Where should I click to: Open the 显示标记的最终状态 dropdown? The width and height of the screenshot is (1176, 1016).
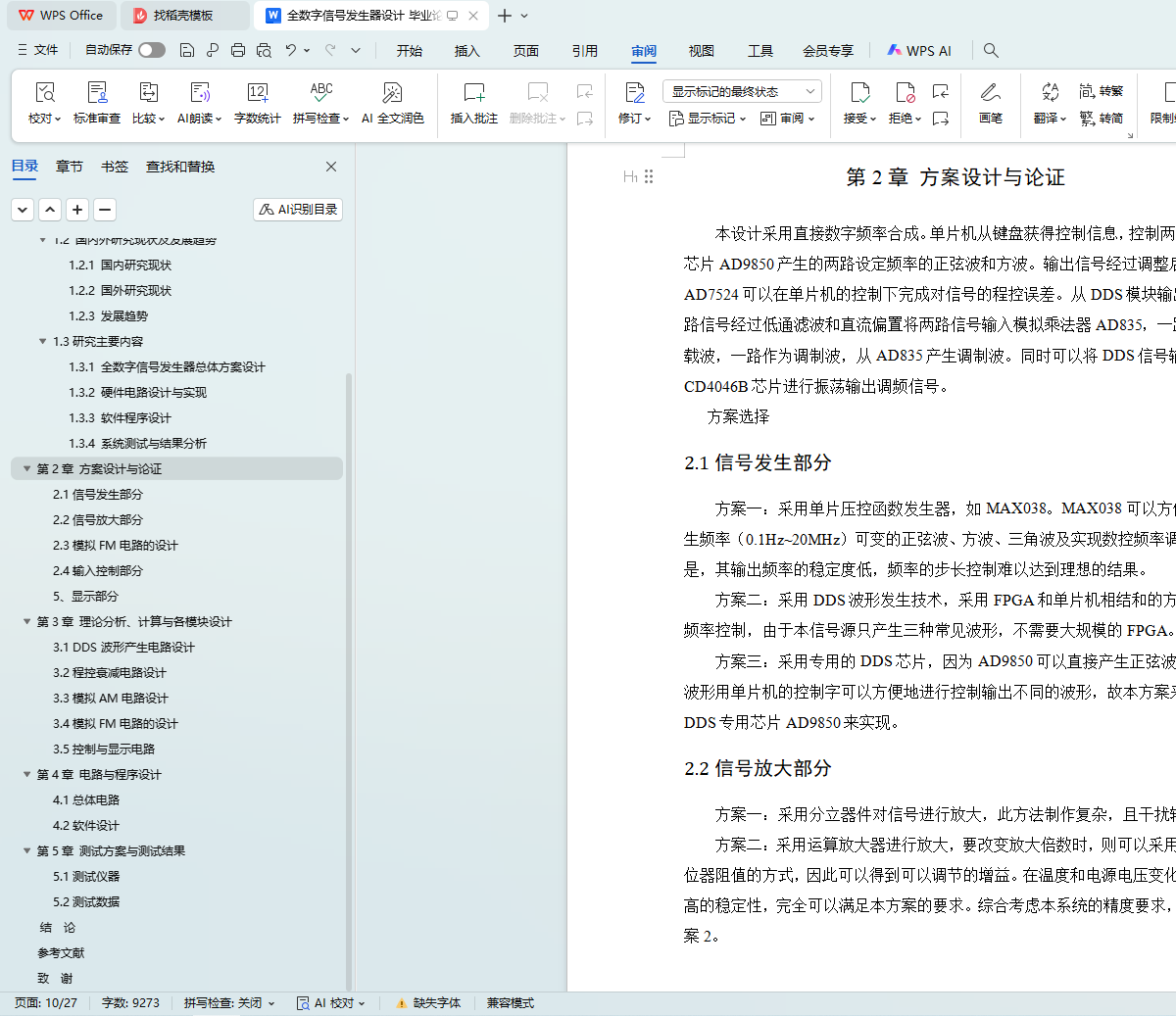[742, 91]
